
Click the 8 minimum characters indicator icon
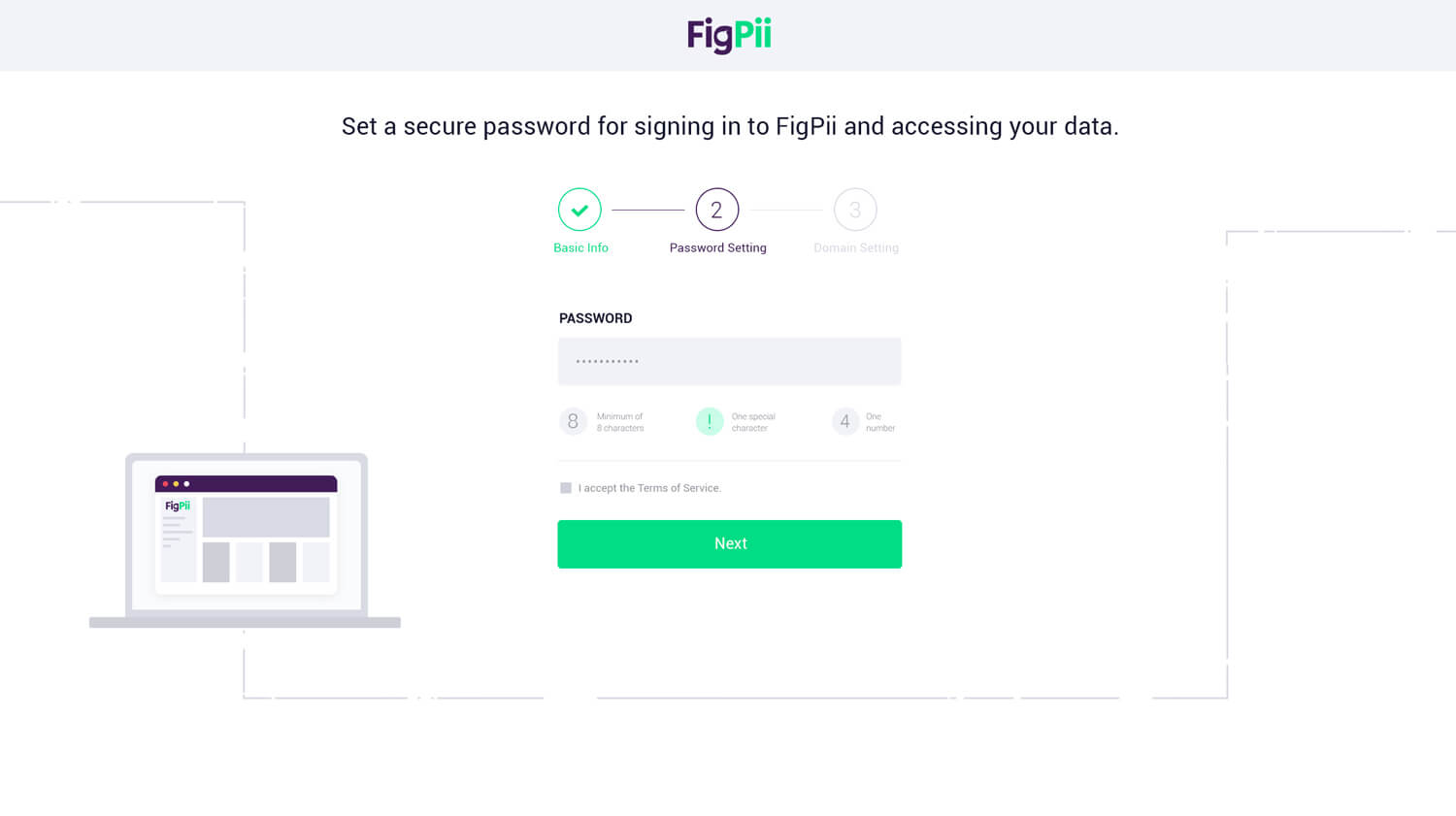point(573,421)
